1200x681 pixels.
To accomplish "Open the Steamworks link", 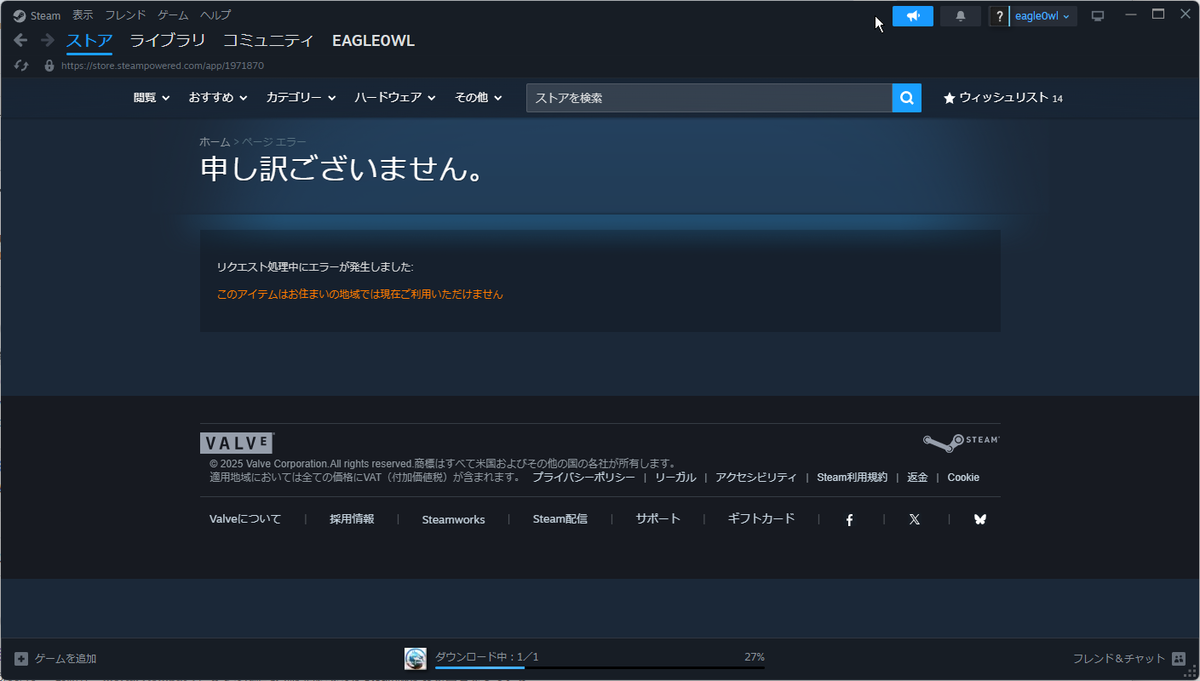I will pos(453,520).
